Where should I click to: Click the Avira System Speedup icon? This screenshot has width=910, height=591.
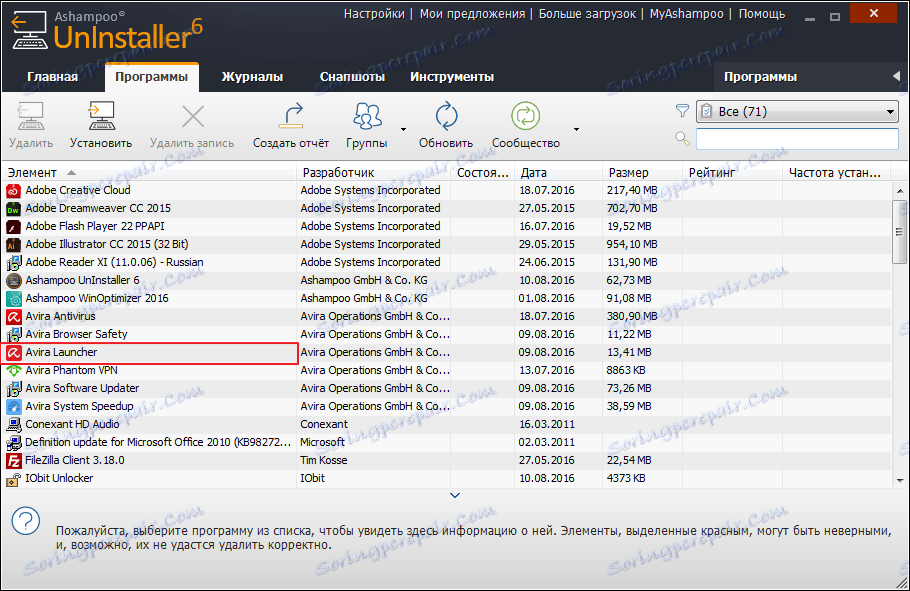(13, 406)
